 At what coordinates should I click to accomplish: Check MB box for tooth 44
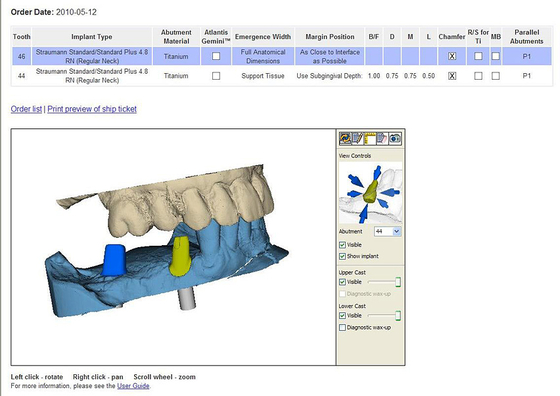[495, 76]
